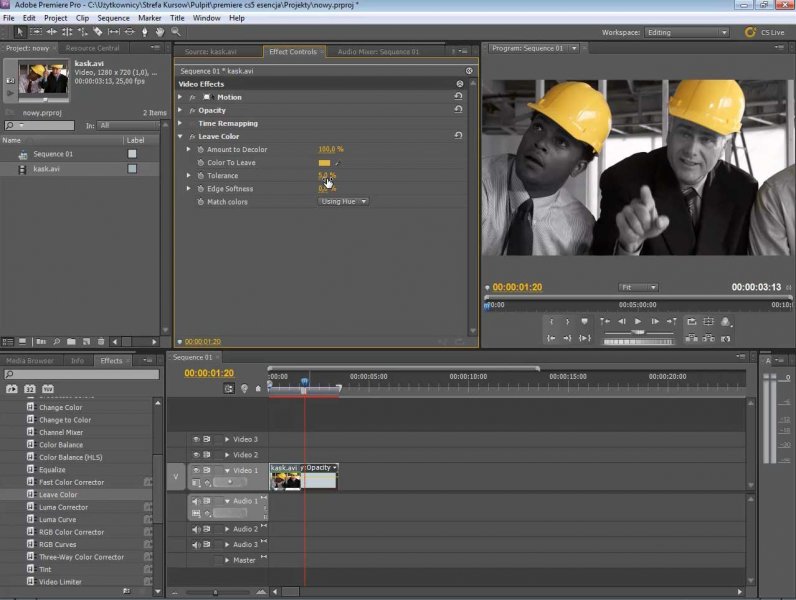Mute the Audio 2 track output
The width and height of the screenshot is (796, 600).
click(196, 529)
